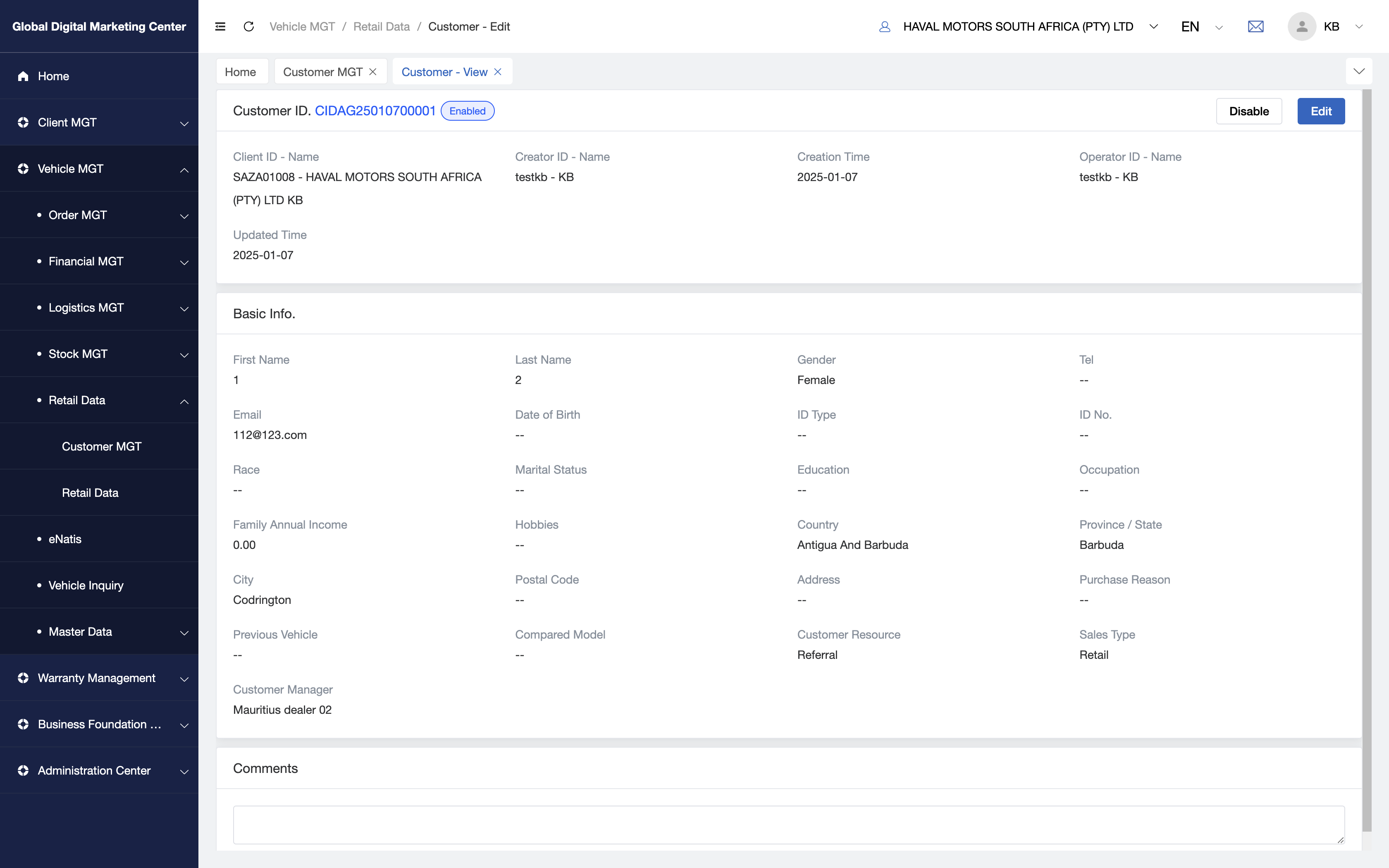This screenshot has height=868, width=1389.
Task: Expand the Business Foundation chevron
Action: coord(184,726)
